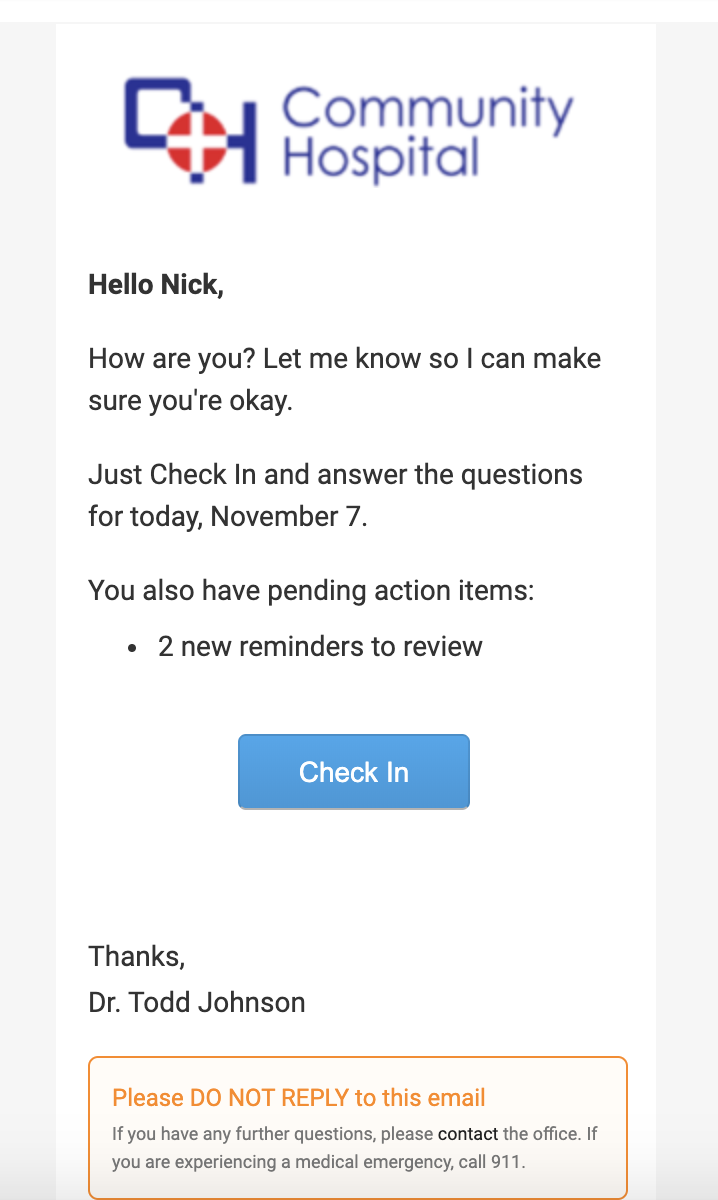Click Dr. Todd Johnson's signature line
Image resolution: width=718 pixels, height=1200 pixels.
[x=197, y=1002]
